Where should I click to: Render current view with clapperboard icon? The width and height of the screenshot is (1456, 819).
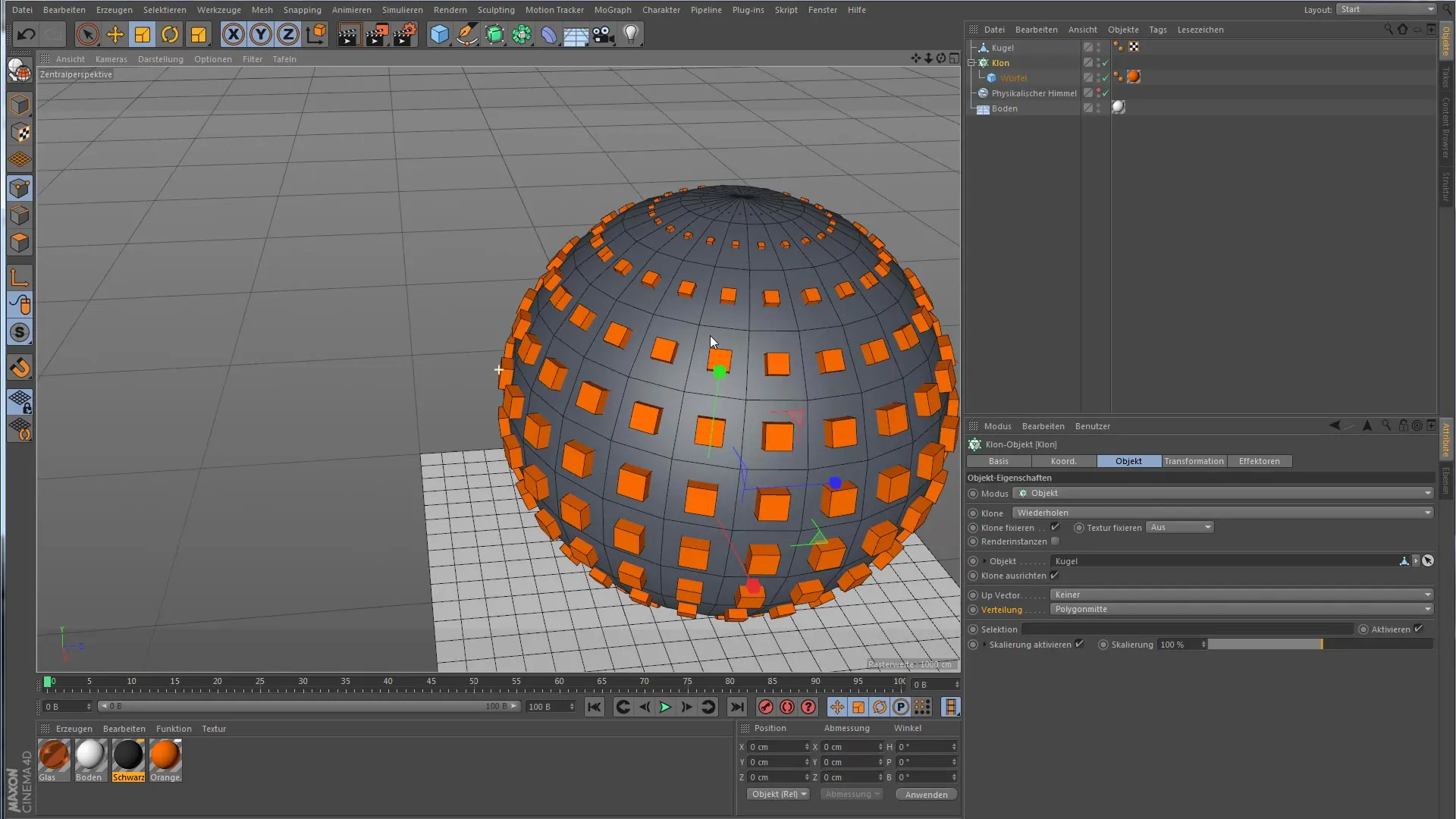point(348,34)
